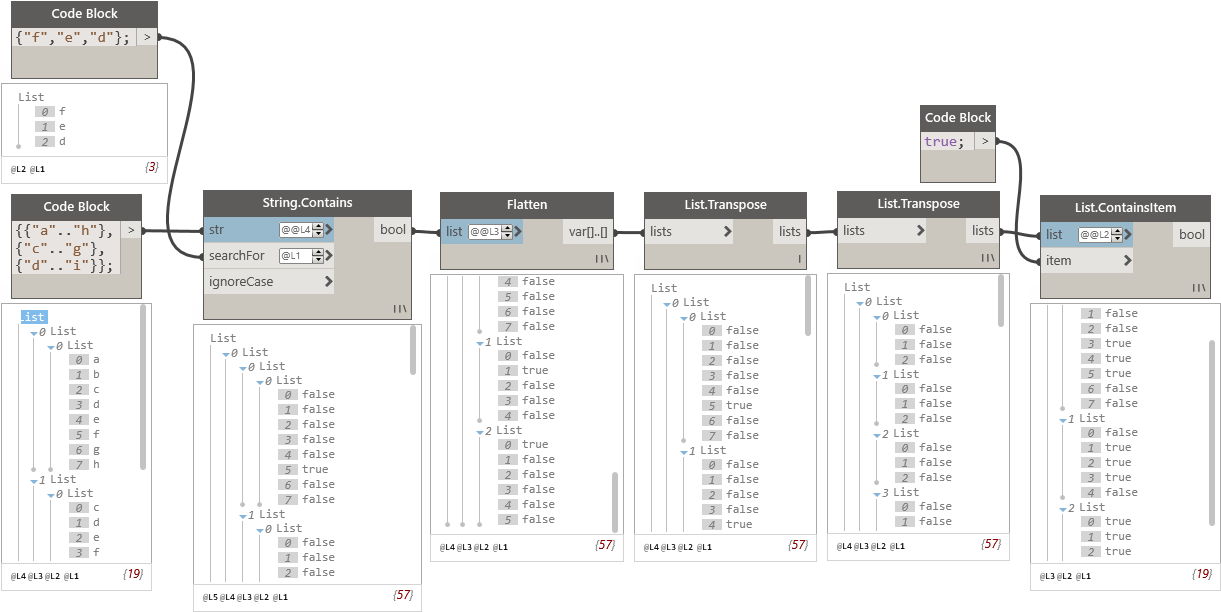Click the bool output port of String.Contains
This screenshot has width=1221, height=612.
393,230
